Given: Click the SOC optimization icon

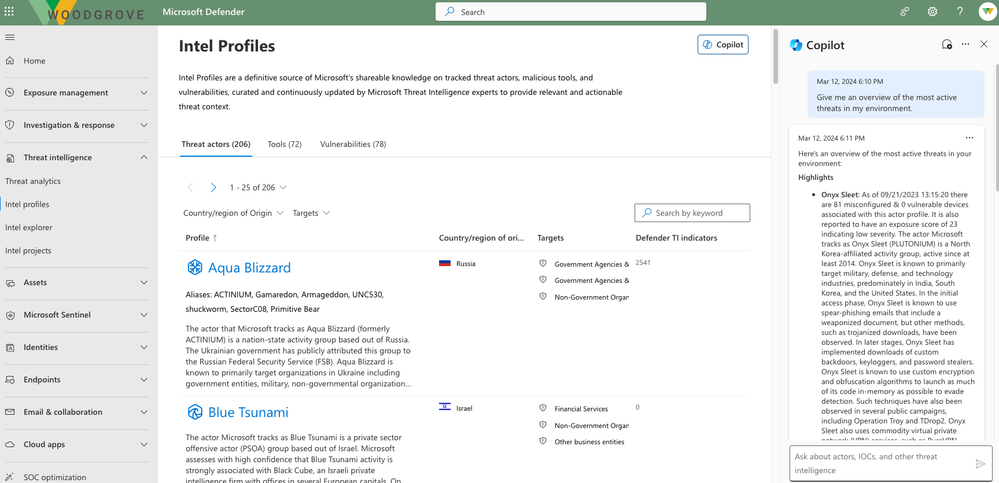Looking at the screenshot, I should (x=10, y=477).
